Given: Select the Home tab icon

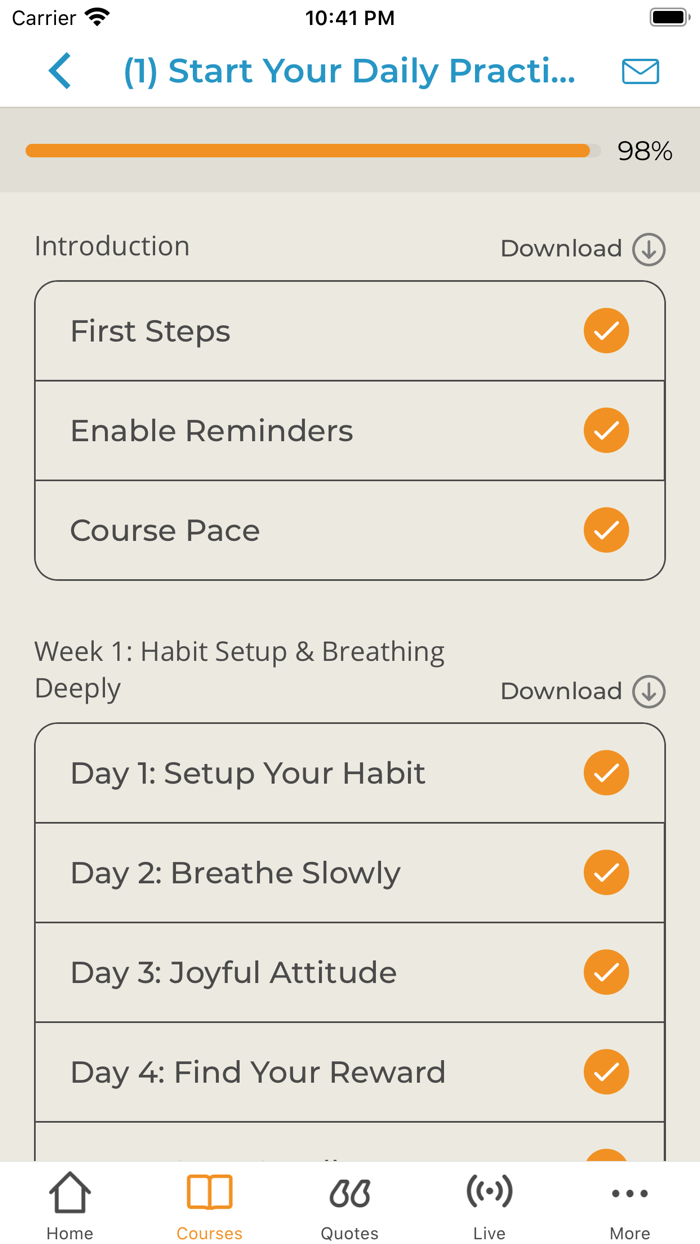Looking at the screenshot, I should (69, 1192).
